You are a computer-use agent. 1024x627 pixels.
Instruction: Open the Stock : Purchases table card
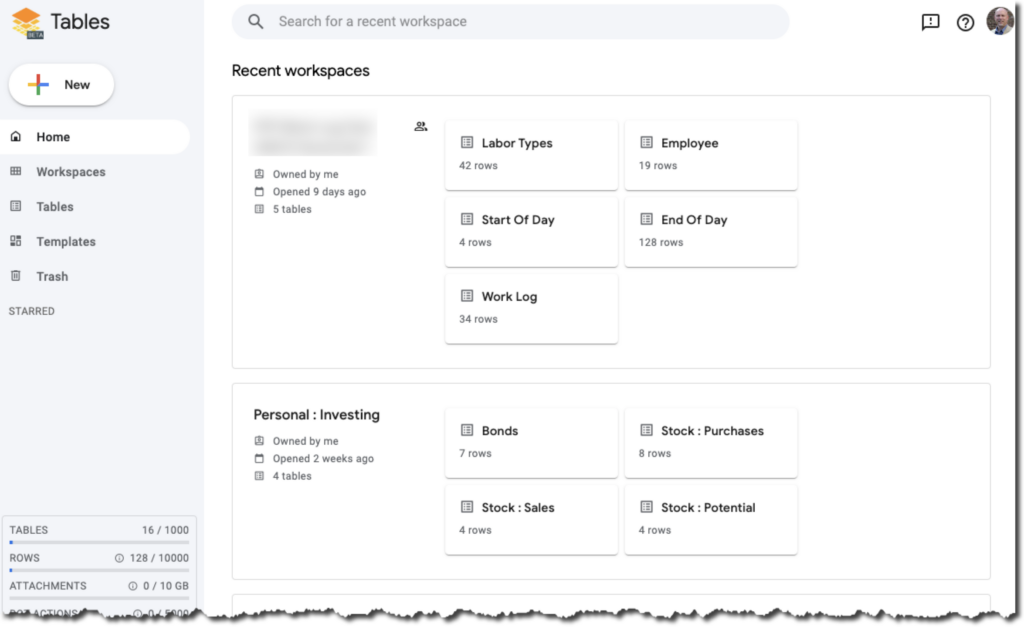[x=710, y=442]
